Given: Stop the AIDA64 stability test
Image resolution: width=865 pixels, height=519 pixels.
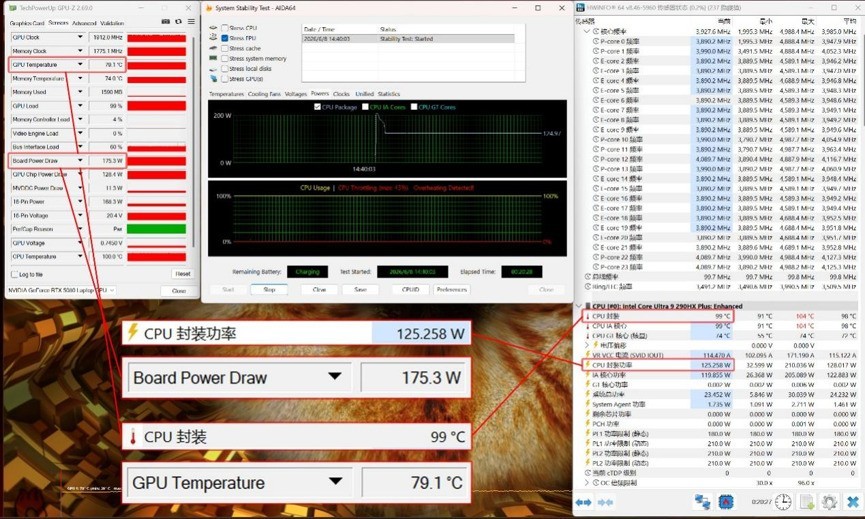Looking at the screenshot, I should click(x=269, y=290).
